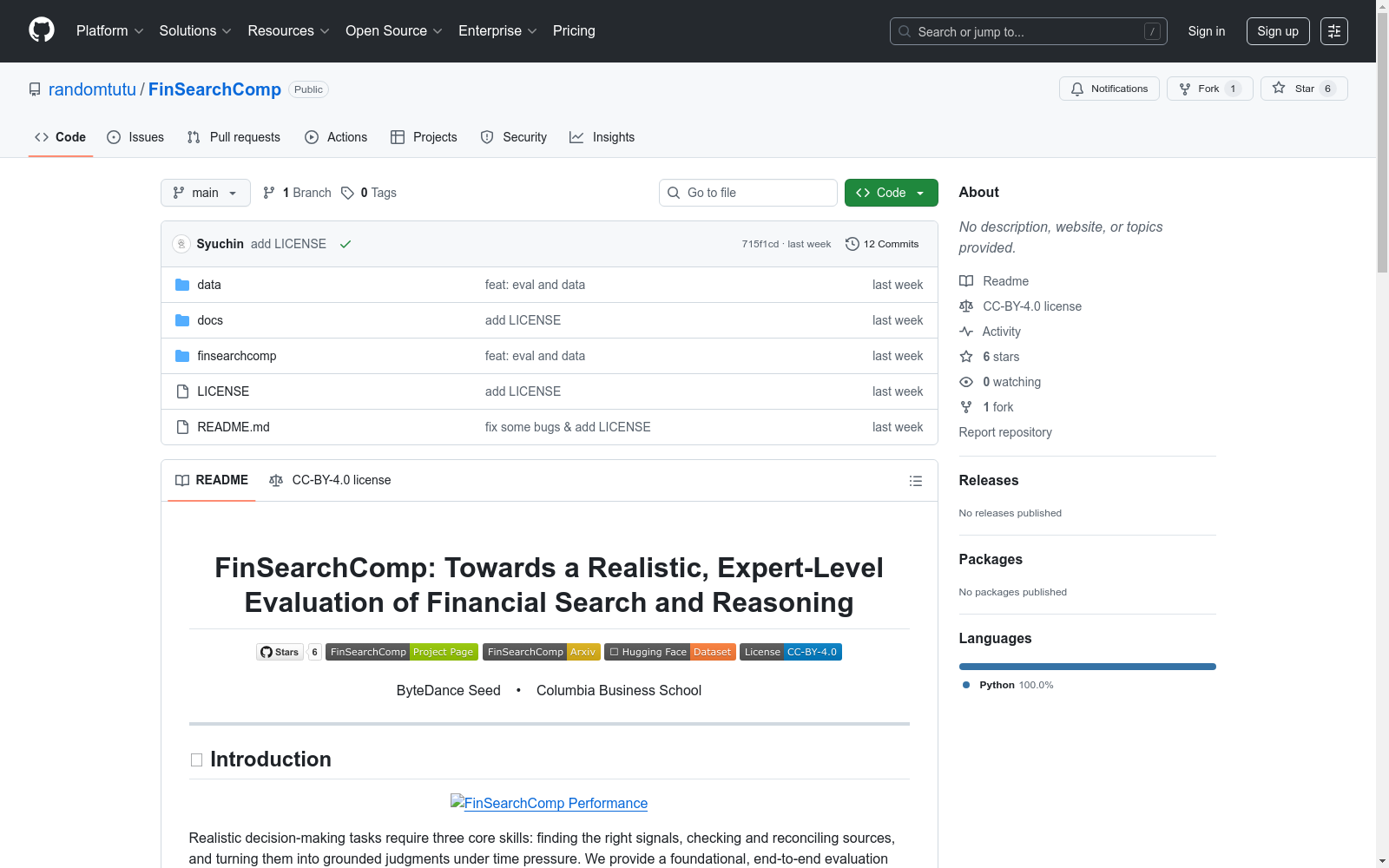Switch to the Projects tab
Viewport: 1389px width, 868px height.
424,137
